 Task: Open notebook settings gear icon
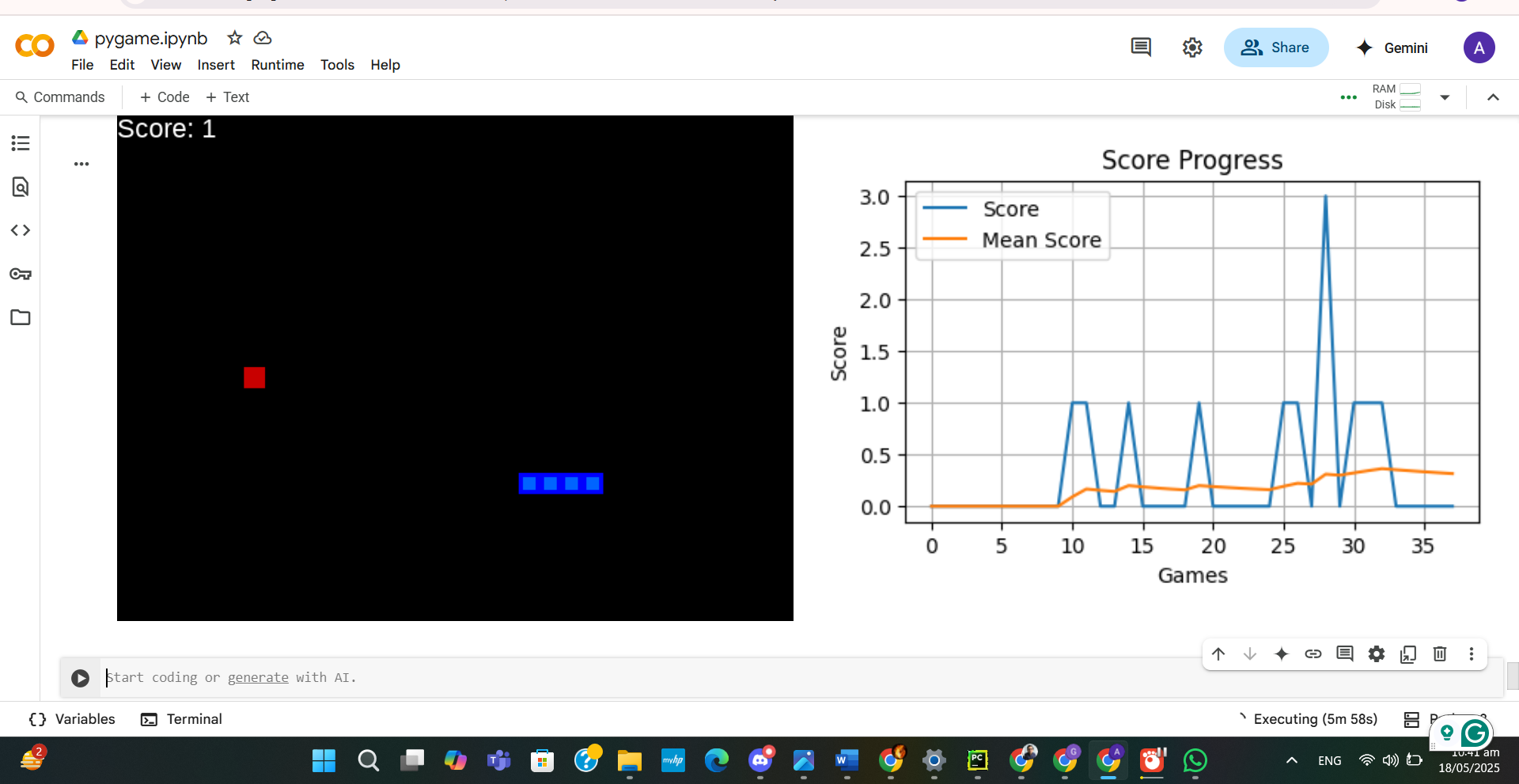click(x=1192, y=47)
